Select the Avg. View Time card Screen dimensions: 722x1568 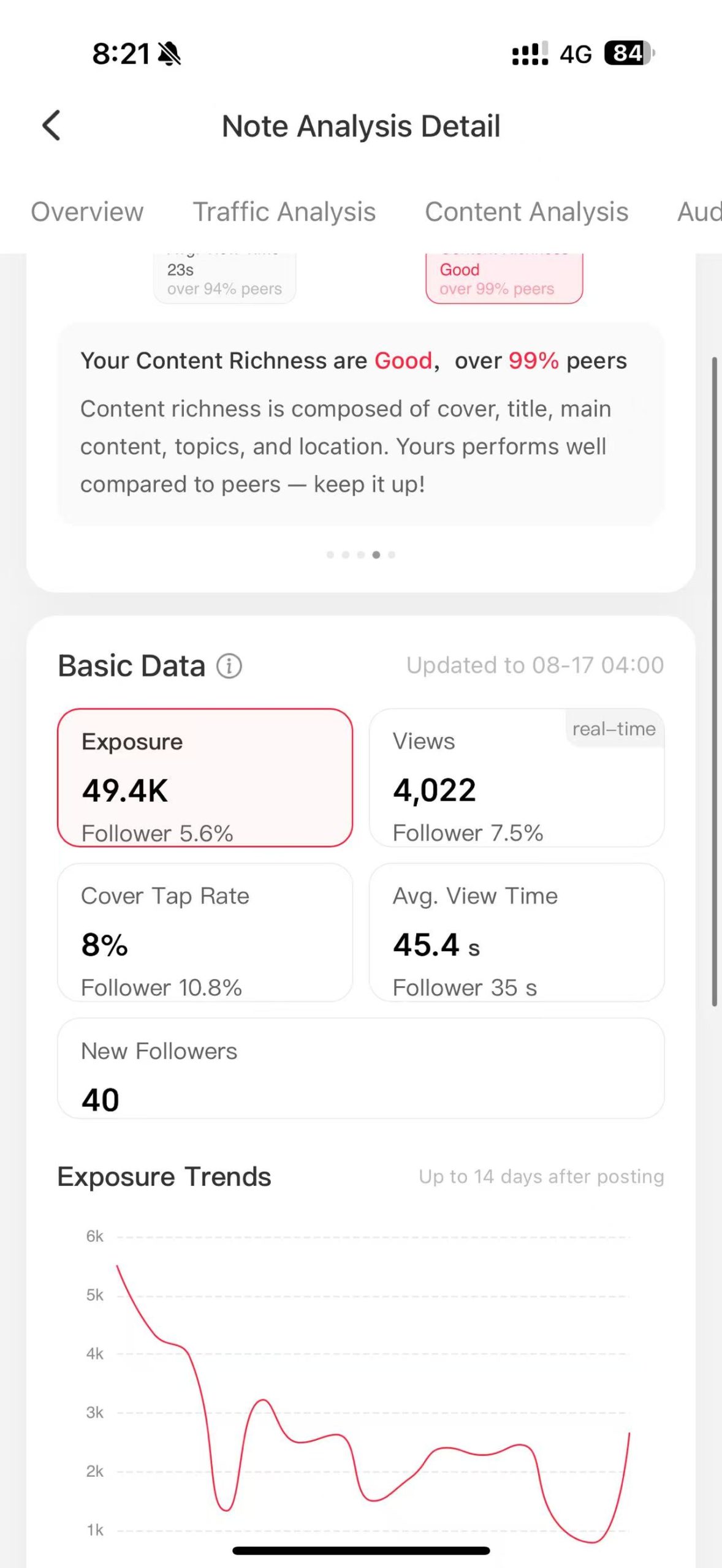point(517,932)
